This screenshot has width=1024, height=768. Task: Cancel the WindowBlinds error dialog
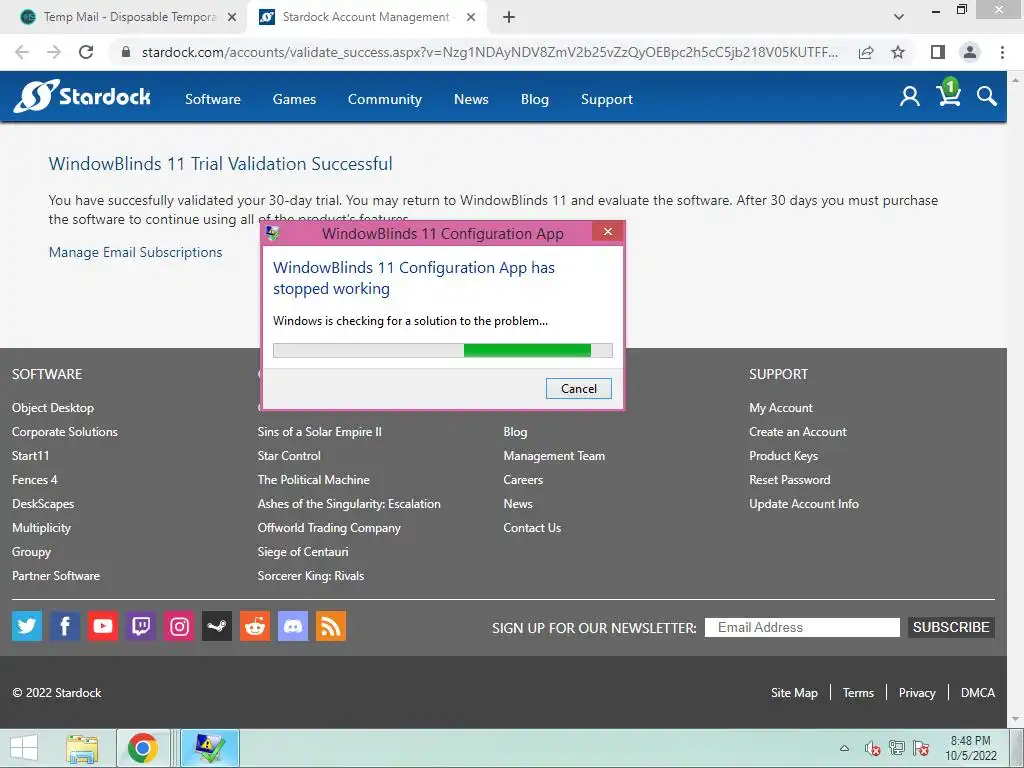coord(579,389)
